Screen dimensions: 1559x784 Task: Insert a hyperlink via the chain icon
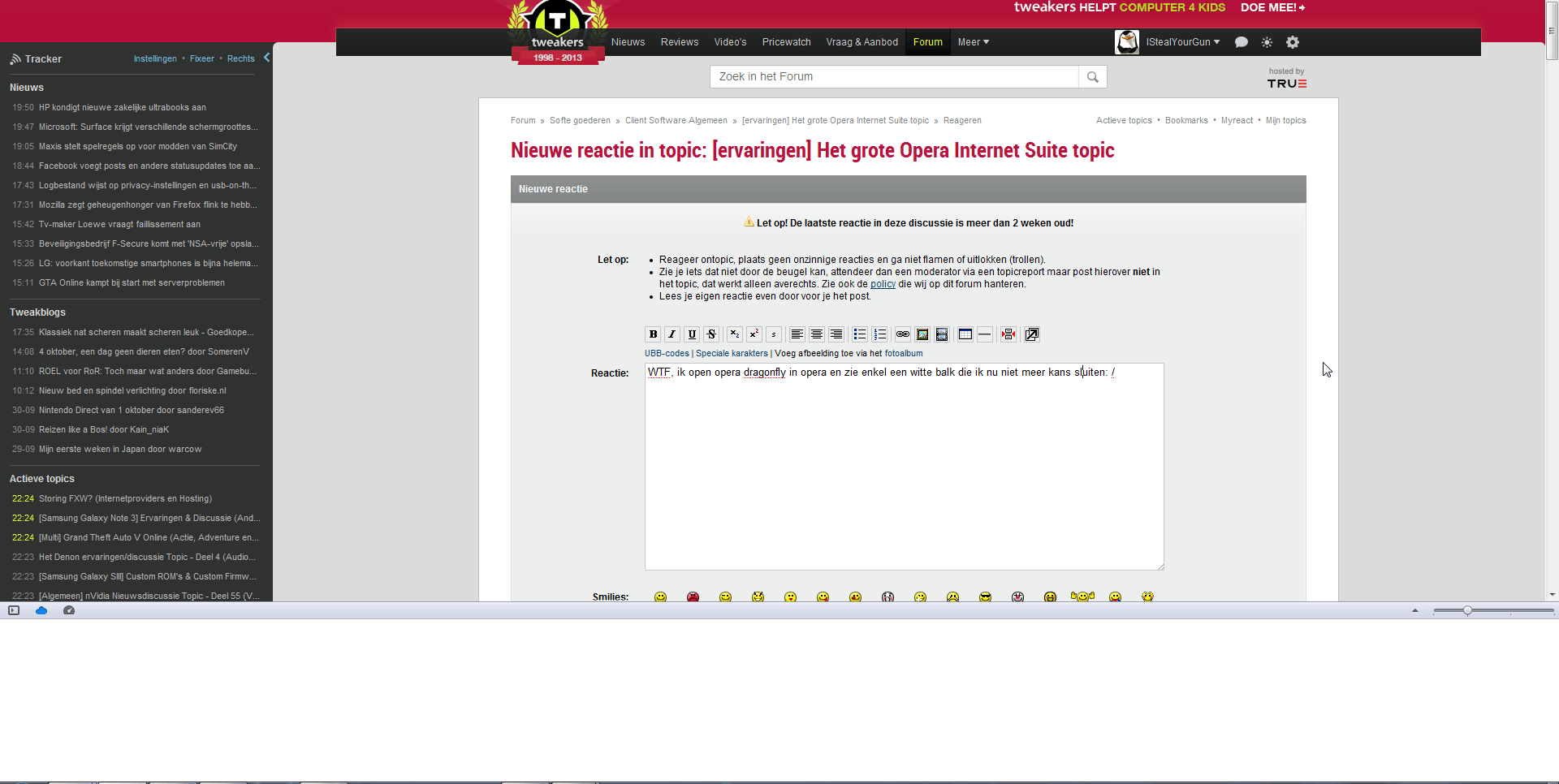902,334
